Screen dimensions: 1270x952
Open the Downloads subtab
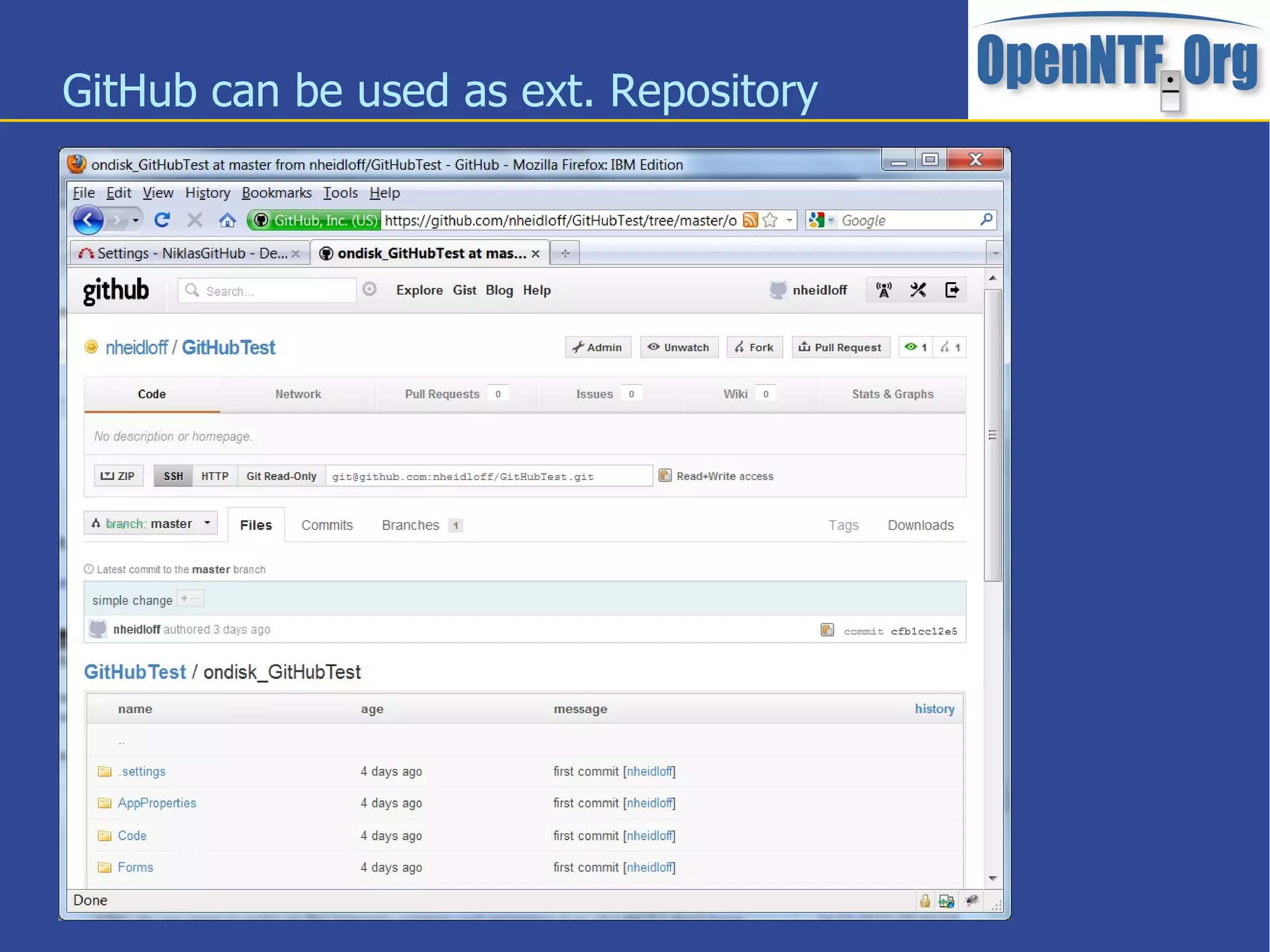pos(921,525)
